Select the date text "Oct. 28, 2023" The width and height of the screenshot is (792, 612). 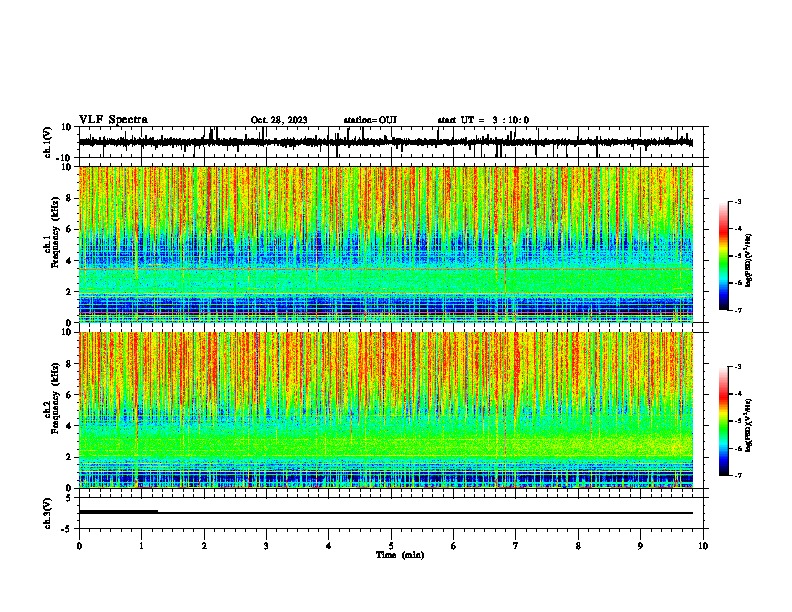(279, 120)
